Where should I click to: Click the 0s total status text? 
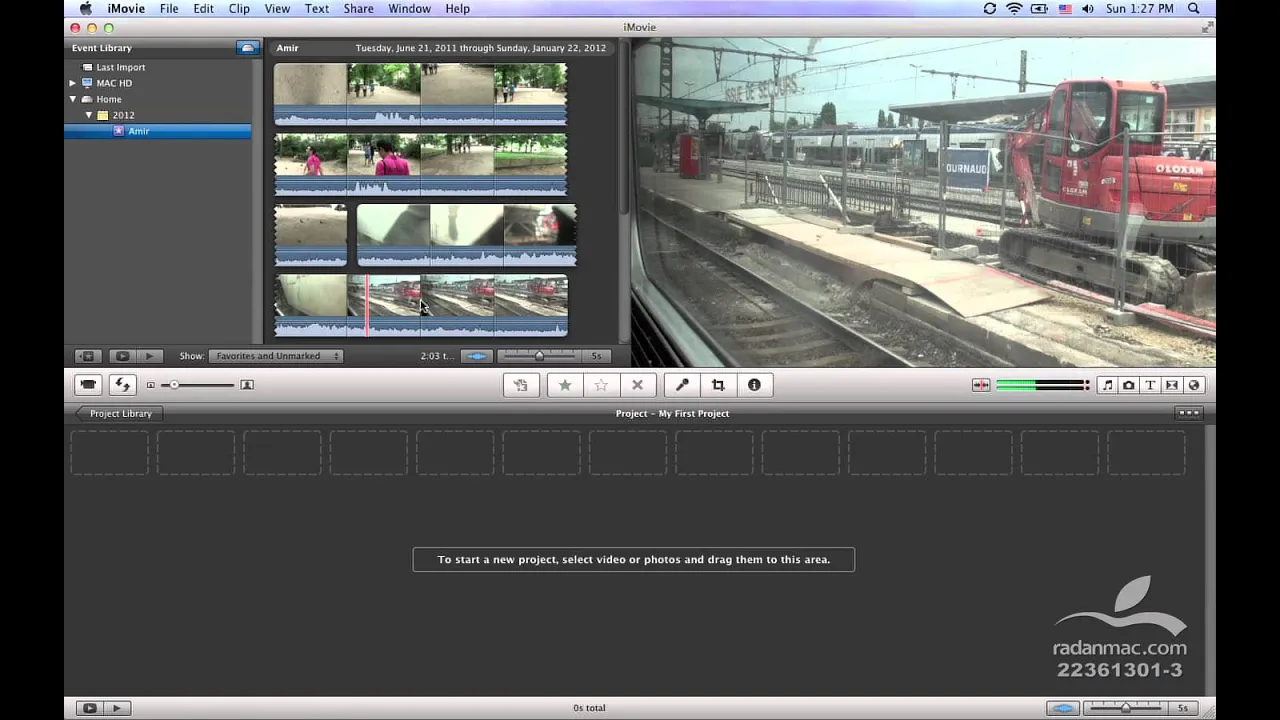(589, 708)
